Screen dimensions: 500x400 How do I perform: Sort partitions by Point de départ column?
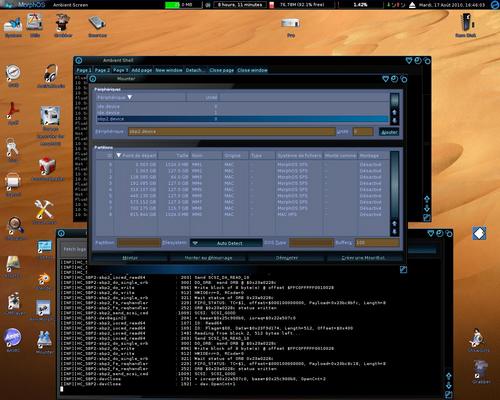click(x=136, y=155)
